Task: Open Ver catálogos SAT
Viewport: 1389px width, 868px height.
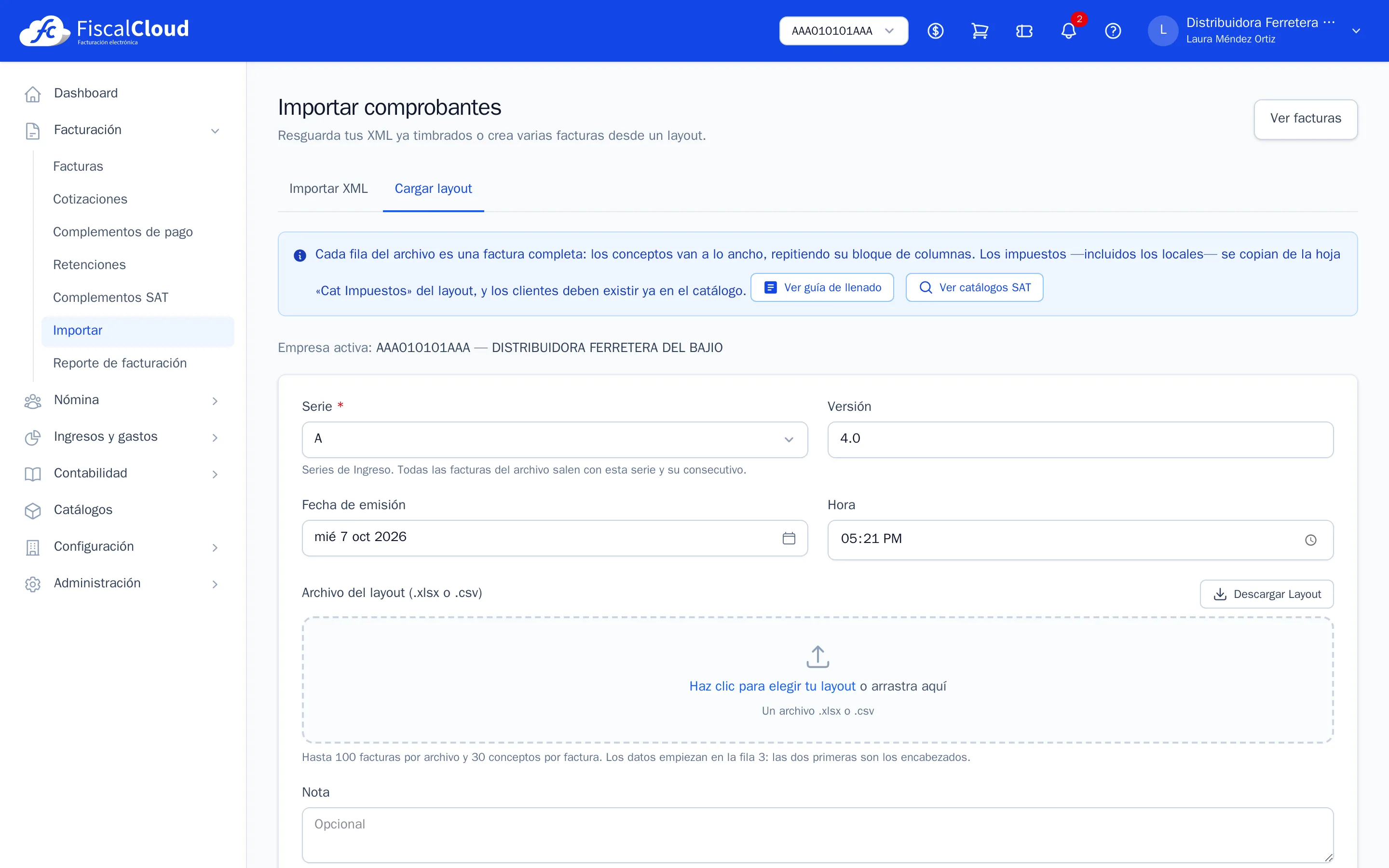Action: coord(974,287)
